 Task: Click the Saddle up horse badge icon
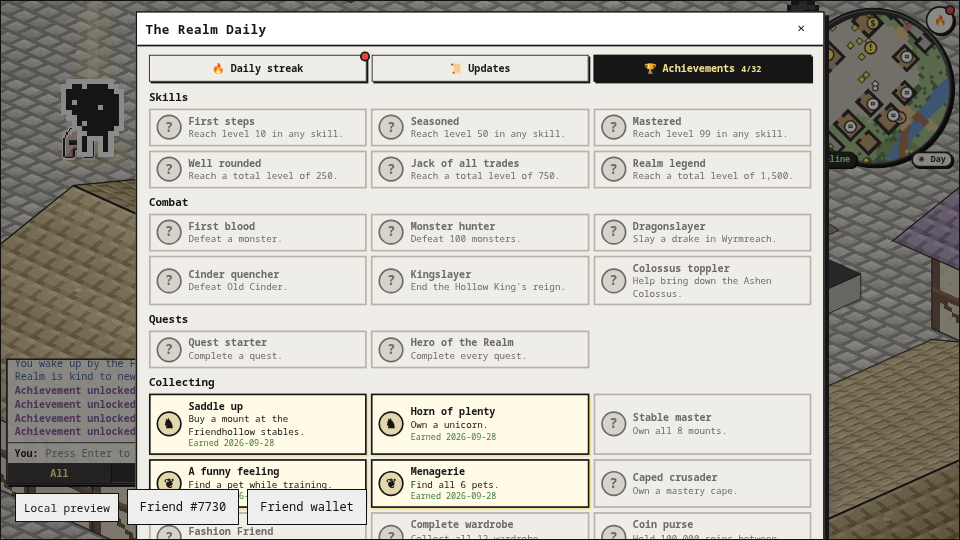(x=169, y=424)
